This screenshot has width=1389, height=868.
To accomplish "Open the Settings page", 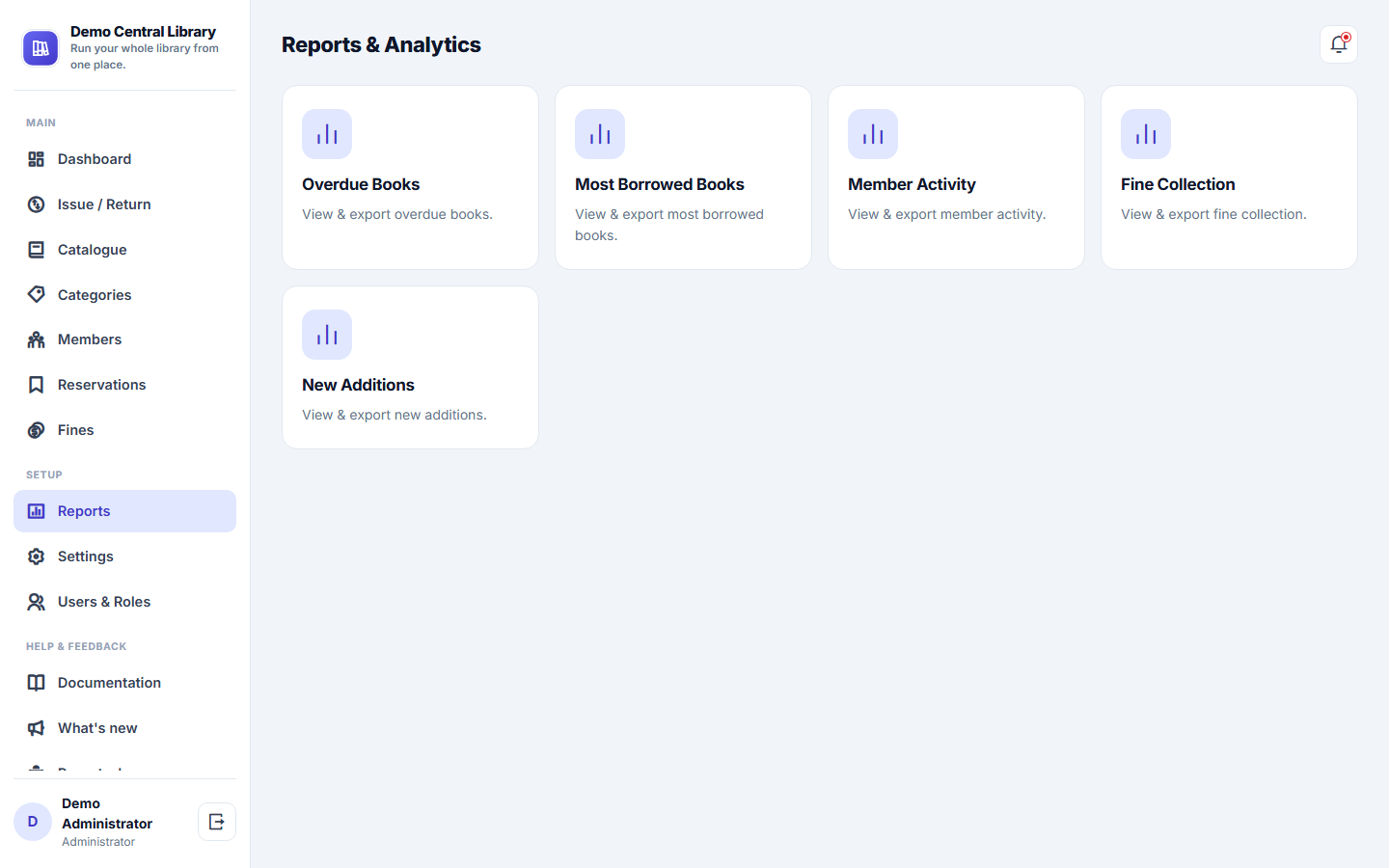I will [x=124, y=556].
